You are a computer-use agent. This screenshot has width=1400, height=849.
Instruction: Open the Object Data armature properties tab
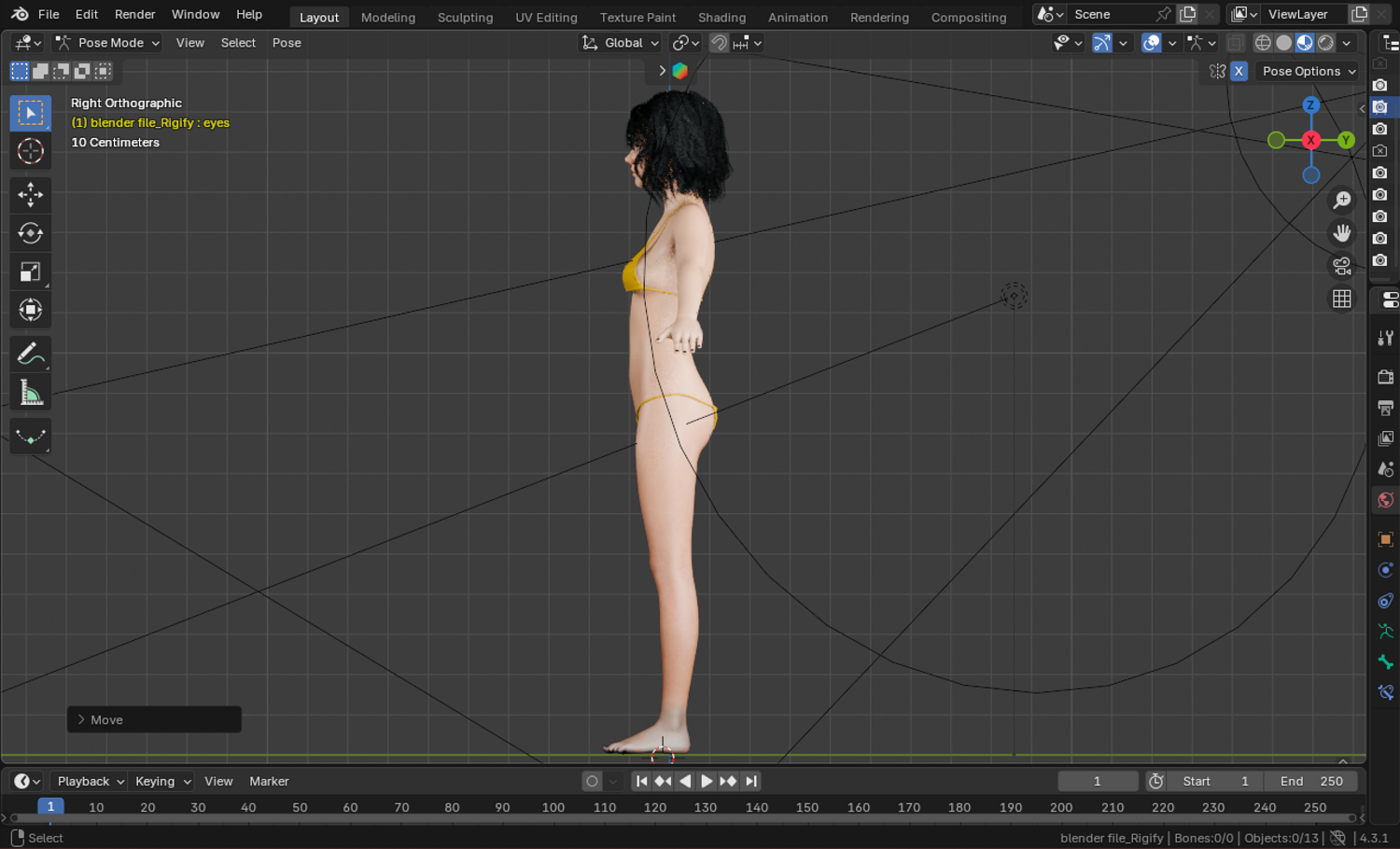[x=1386, y=632]
